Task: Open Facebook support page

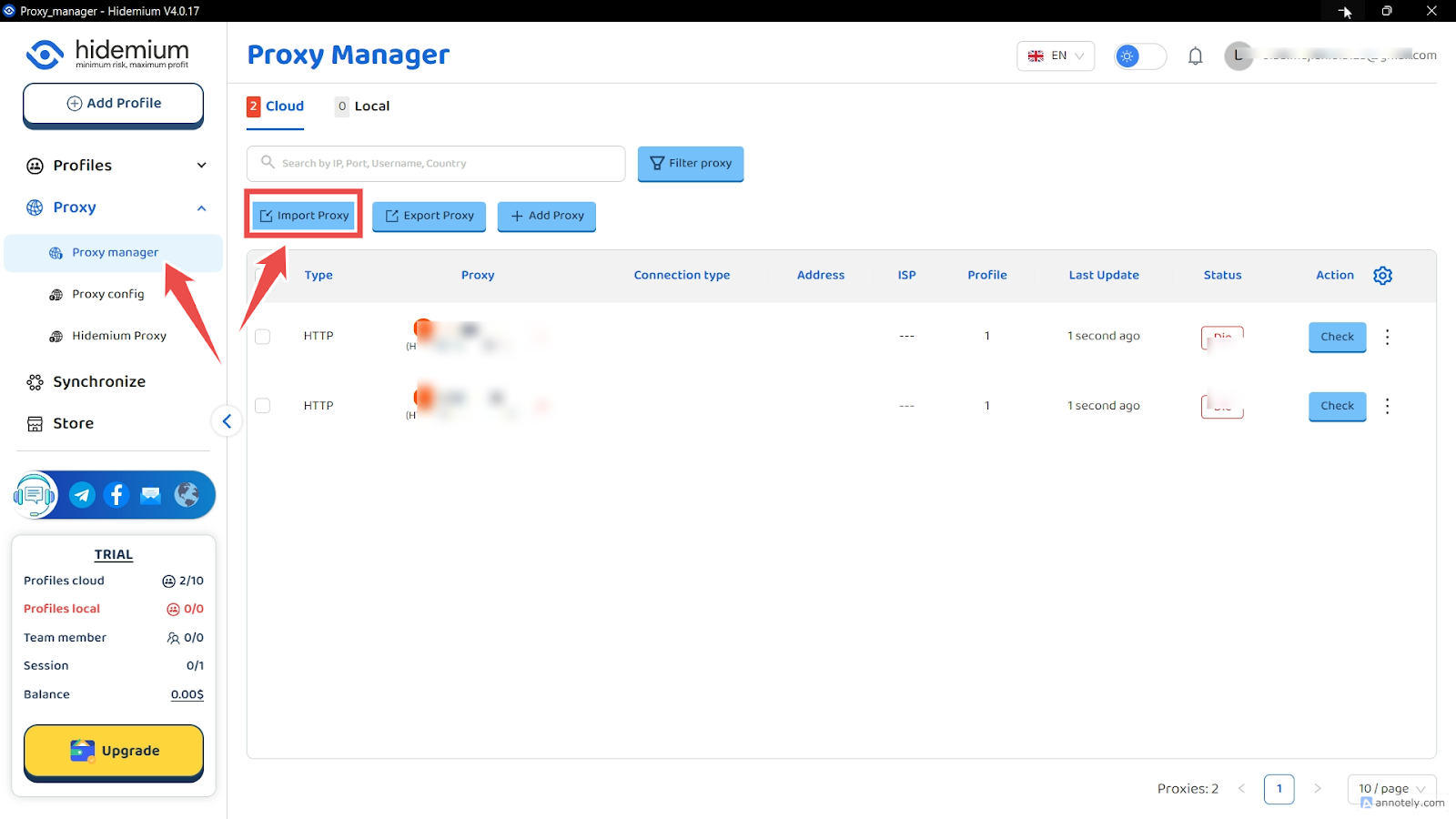Action: [x=116, y=495]
